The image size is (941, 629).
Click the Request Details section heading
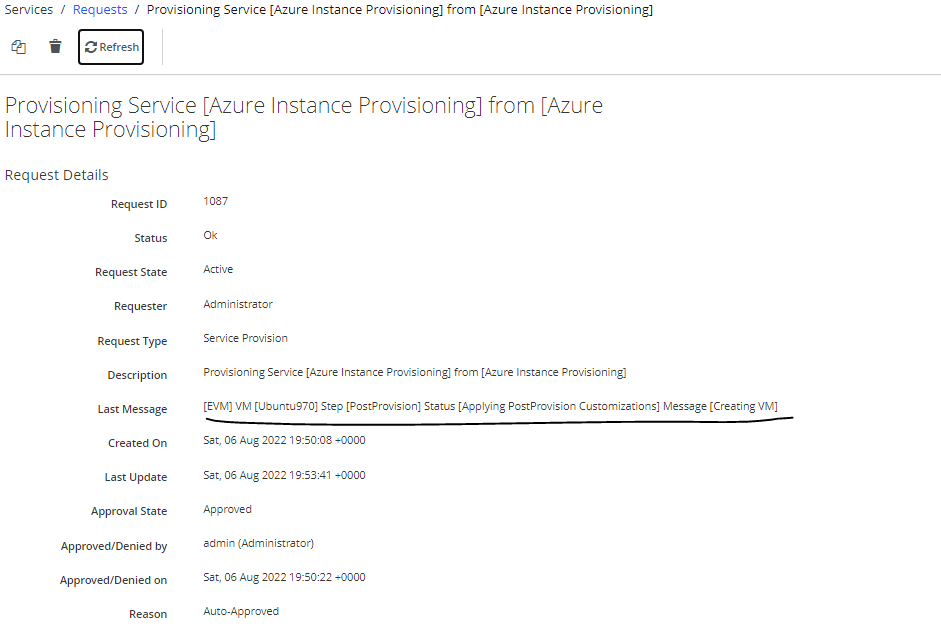tap(56, 175)
